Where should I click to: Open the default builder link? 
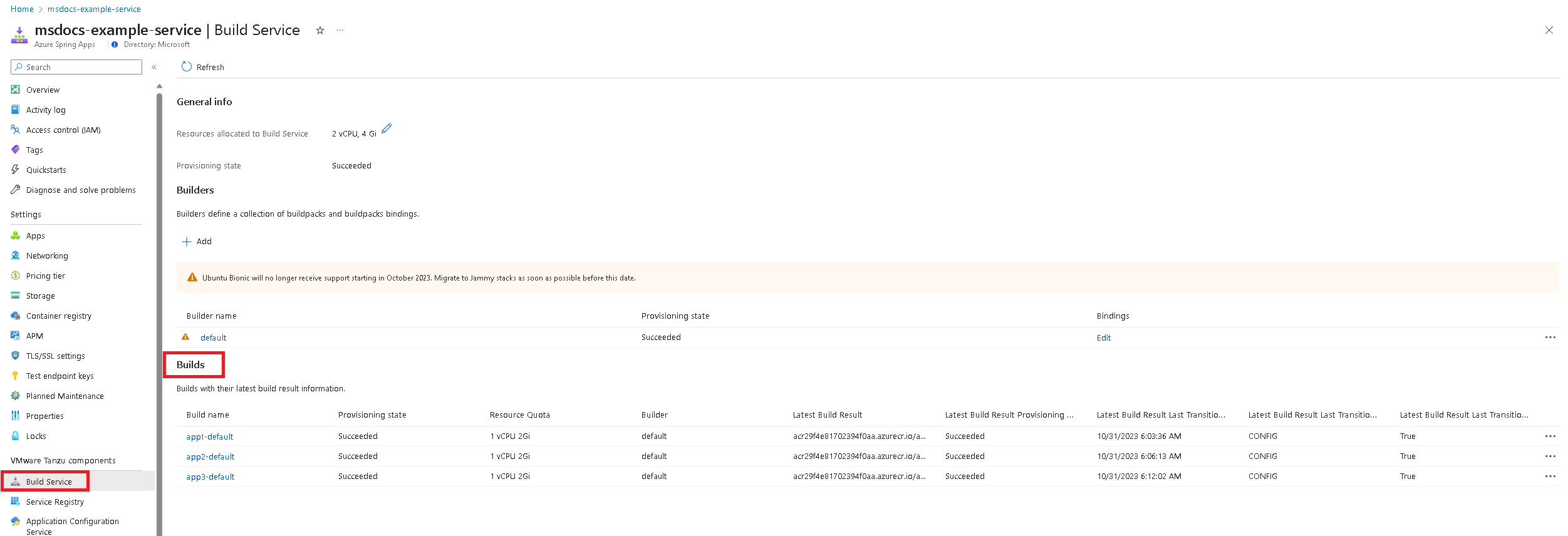pos(213,338)
